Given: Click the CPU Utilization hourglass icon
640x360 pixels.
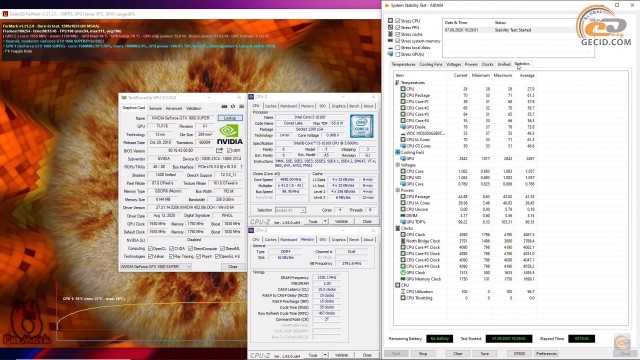Looking at the screenshot, I should [403, 291].
